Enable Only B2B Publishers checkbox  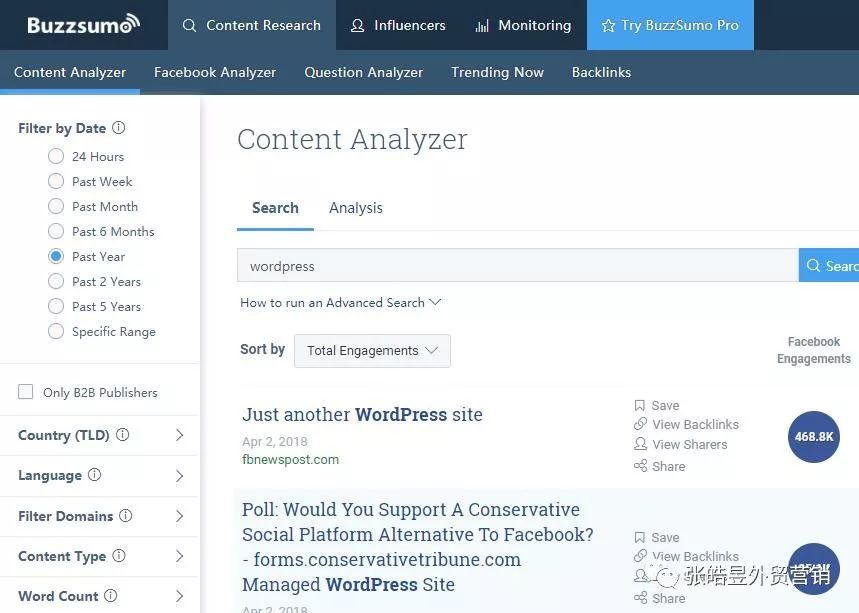(x=26, y=392)
